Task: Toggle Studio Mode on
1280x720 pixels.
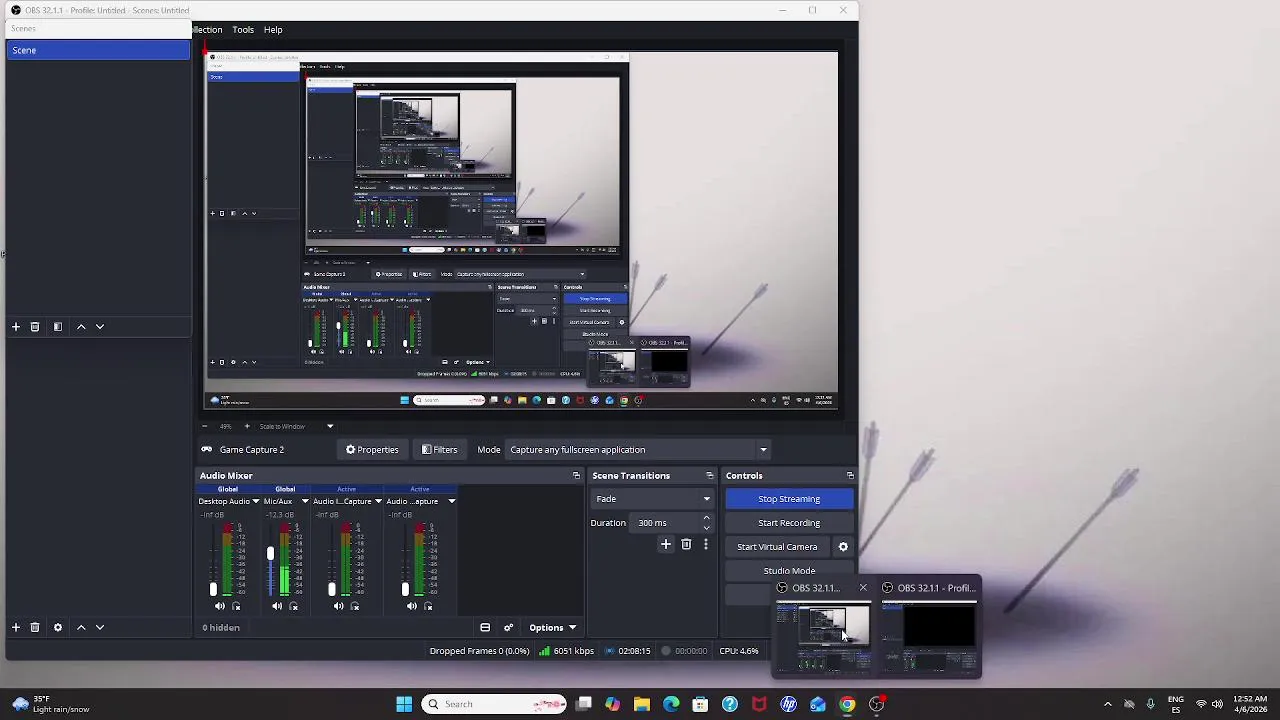Action: [789, 571]
